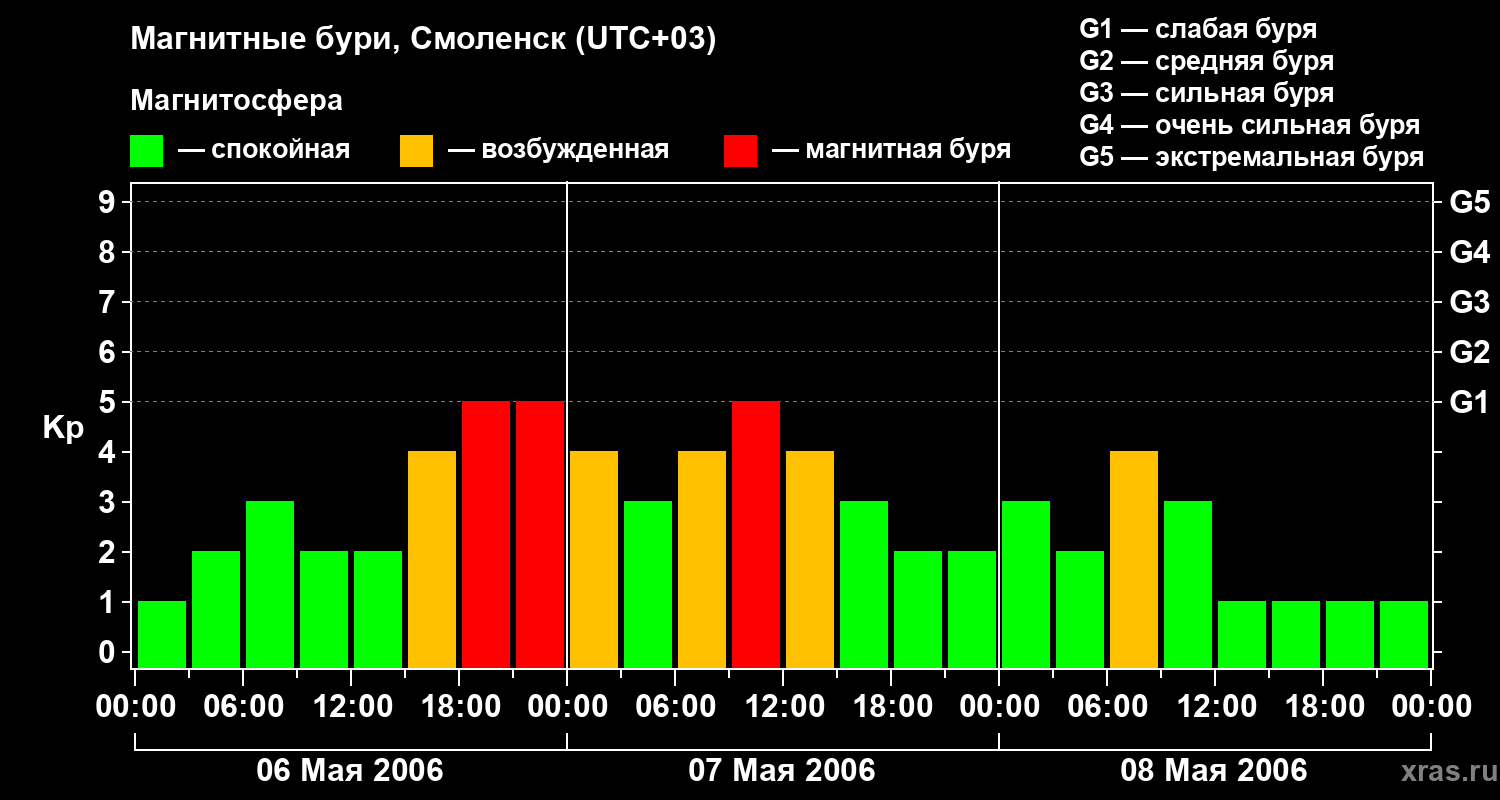Click the green 'спокойная' legend swatch
The height and width of the screenshot is (800, 1500).
pos(146,151)
